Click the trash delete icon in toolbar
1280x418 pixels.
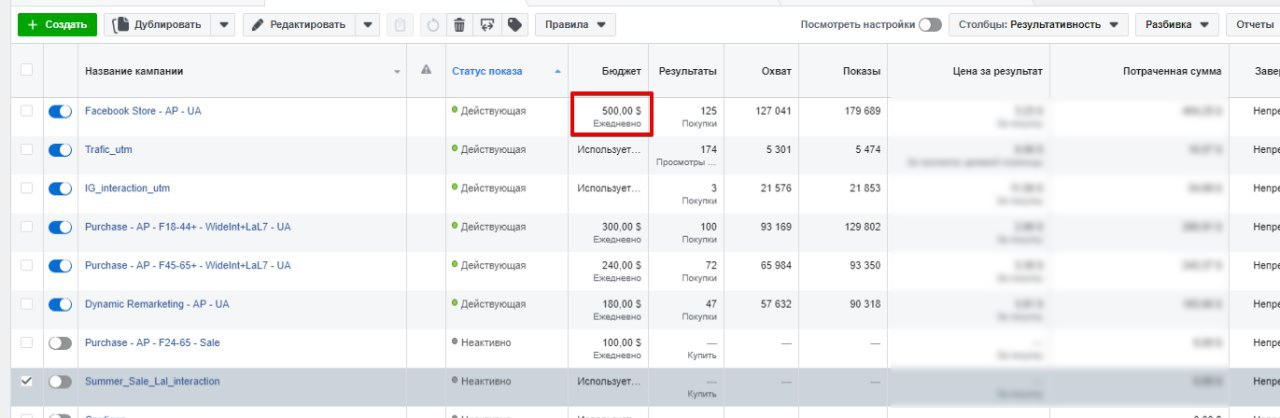click(x=459, y=25)
